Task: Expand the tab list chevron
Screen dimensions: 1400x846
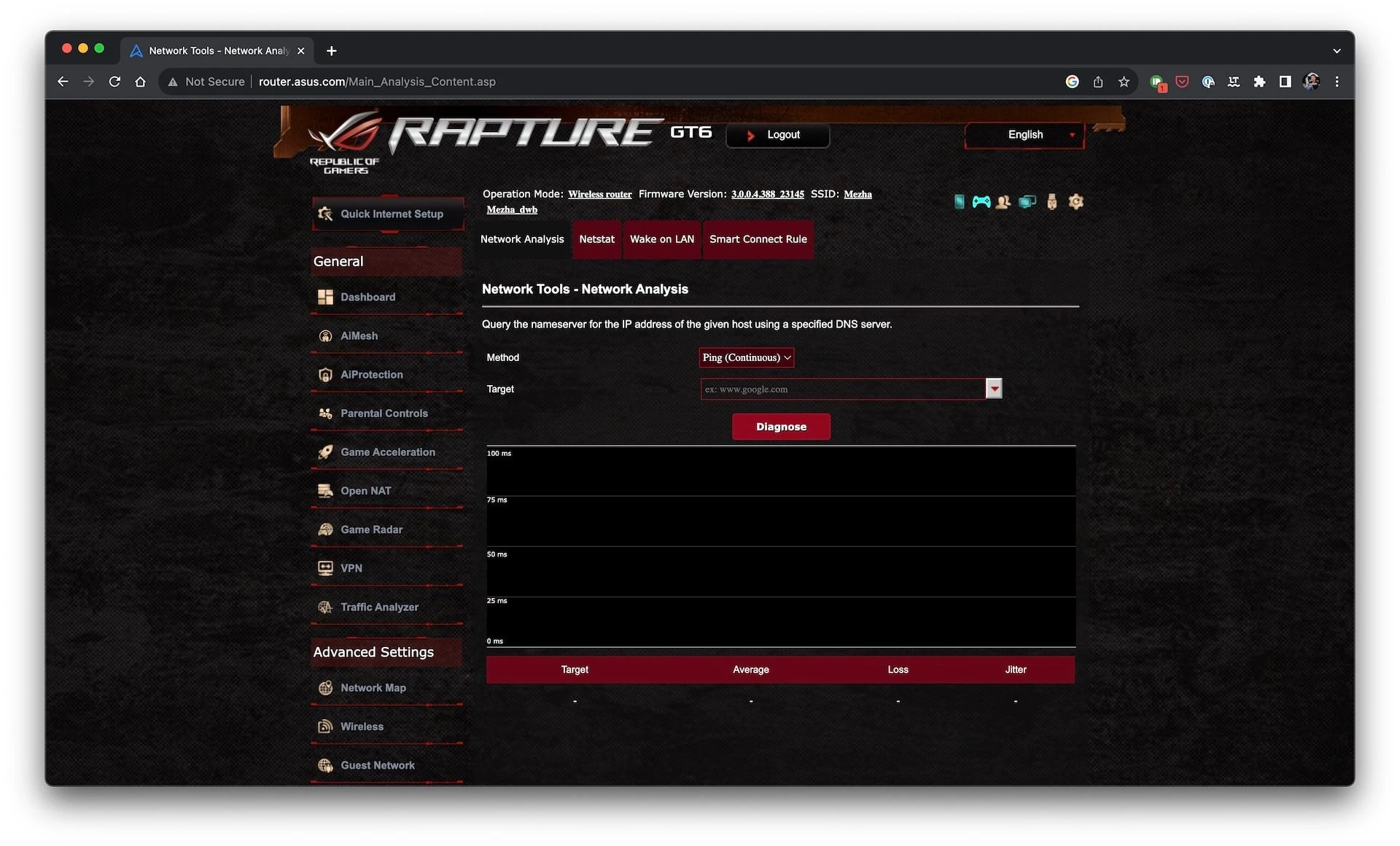Action: point(1337,50)
